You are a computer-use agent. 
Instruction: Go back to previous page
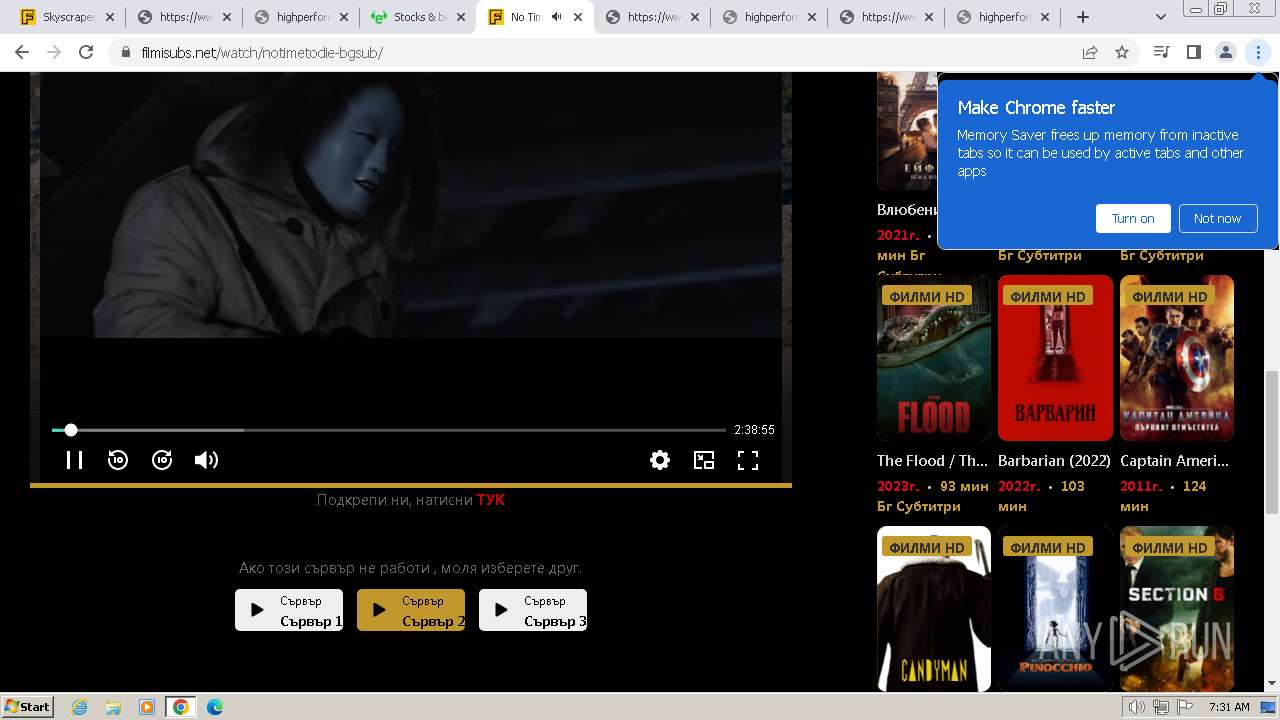click(x=22, y=52)
